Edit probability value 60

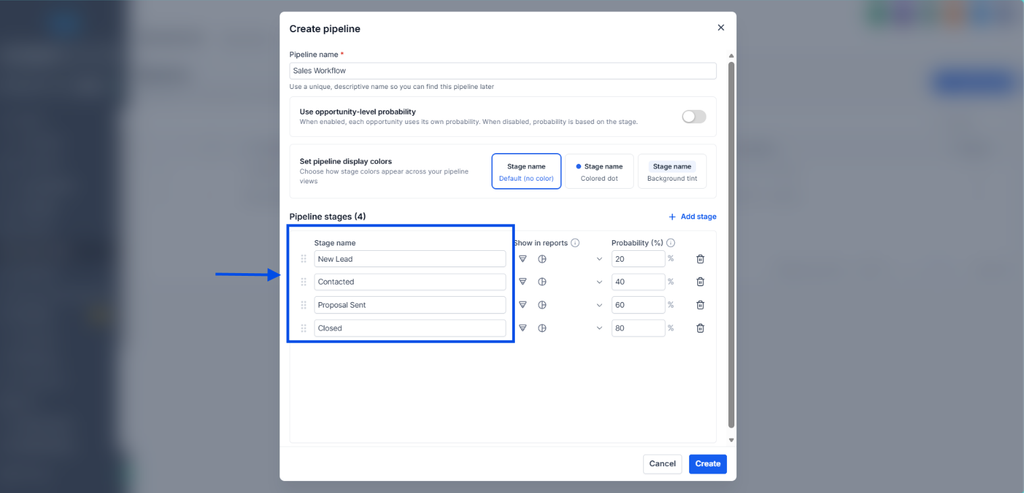(638, 305)
